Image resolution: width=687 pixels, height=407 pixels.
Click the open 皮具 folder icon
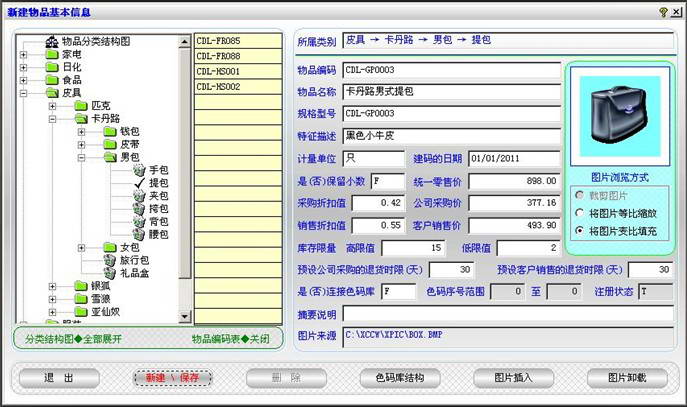[x=52, y=93]
